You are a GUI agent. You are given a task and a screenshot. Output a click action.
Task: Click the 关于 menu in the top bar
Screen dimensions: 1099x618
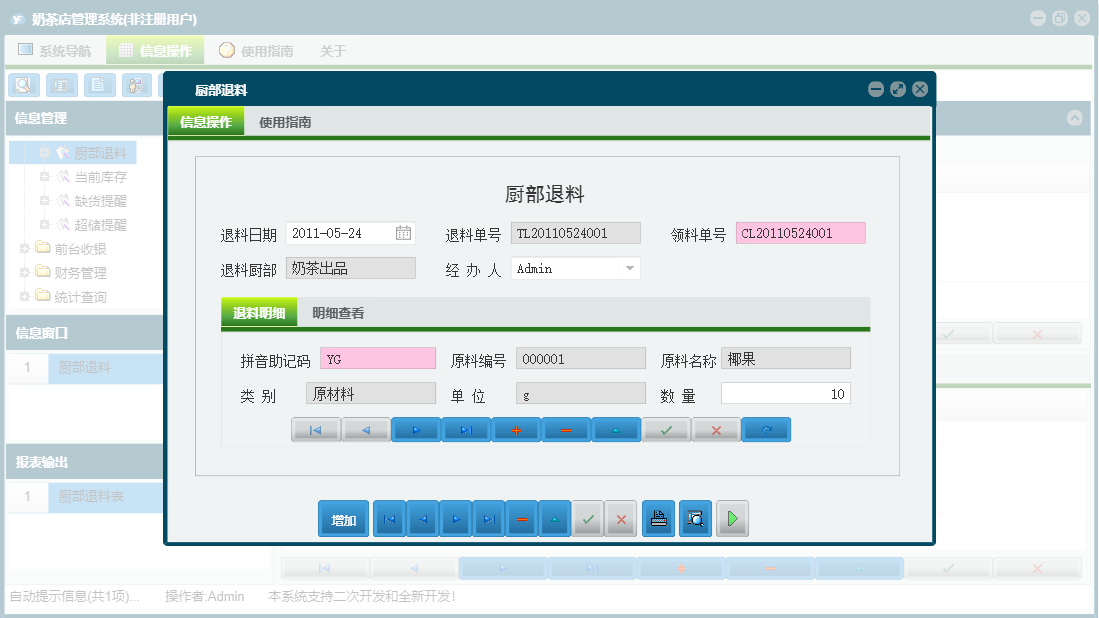click(333, 49)
